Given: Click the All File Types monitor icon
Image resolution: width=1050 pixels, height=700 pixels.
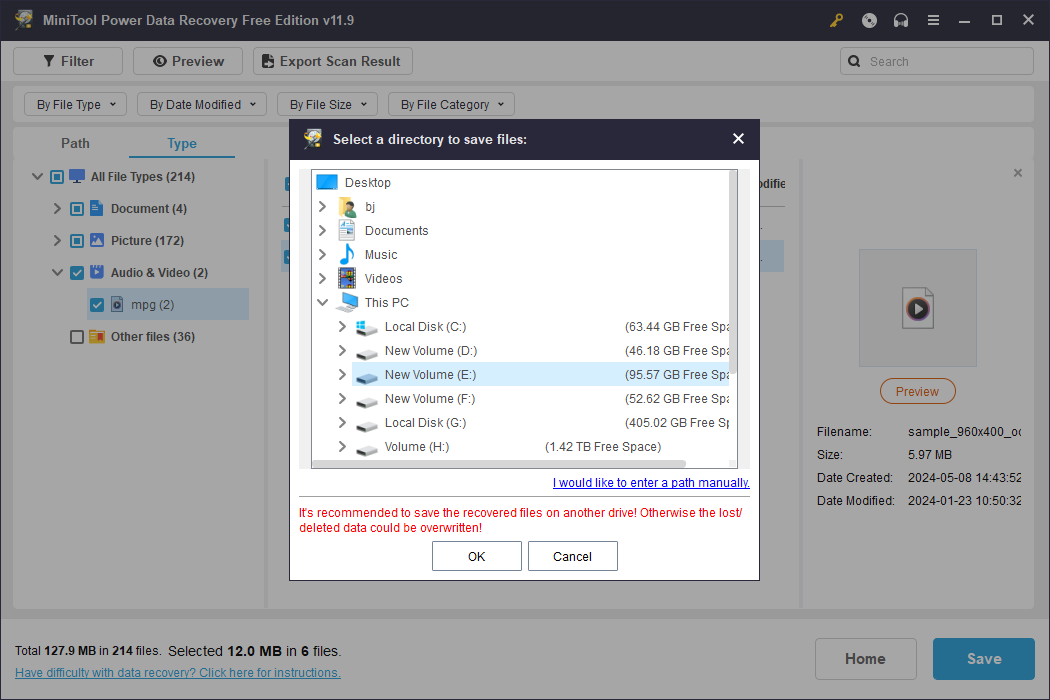Looking at the screenshot, I should (x=77, y=176).
